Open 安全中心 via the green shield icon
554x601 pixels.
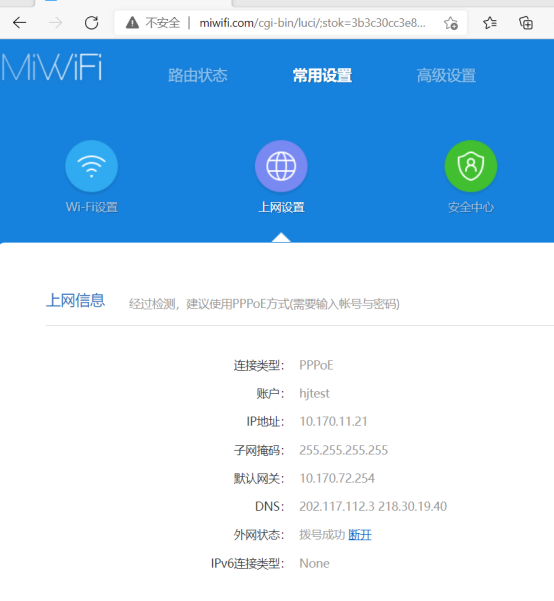(x=471, y=166)
